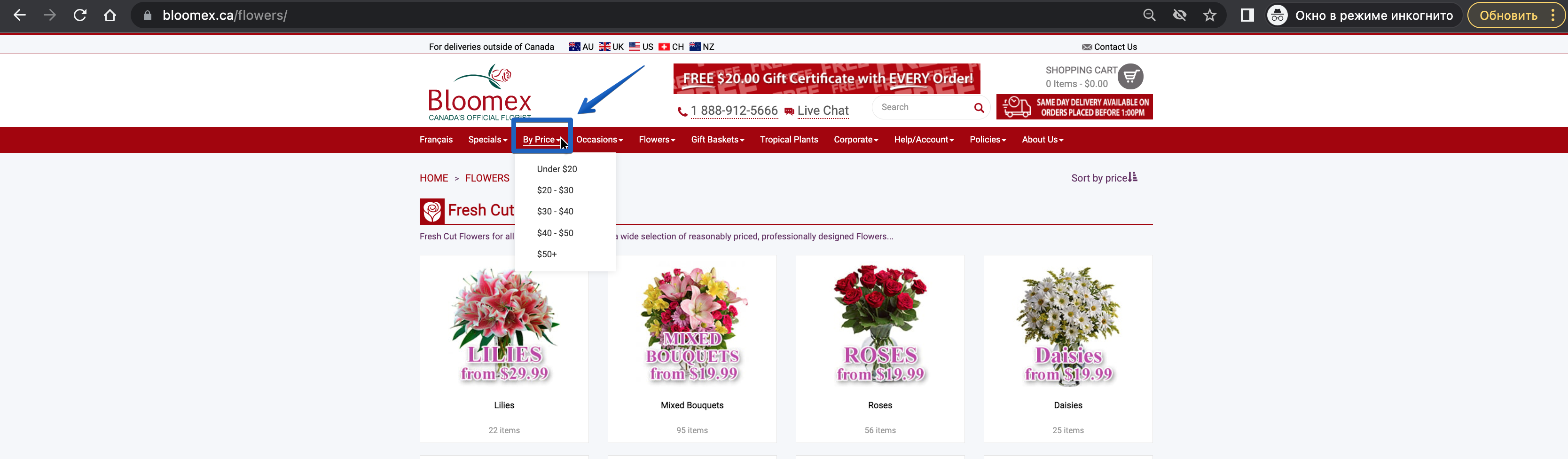Screen dimensions: 1568x459
Task: Switch to Français language
Action: [x=436, y=139]
